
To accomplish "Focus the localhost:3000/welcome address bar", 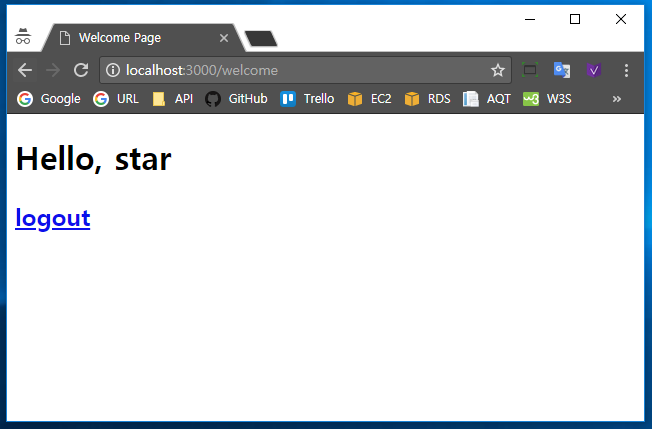I will 305,70.
